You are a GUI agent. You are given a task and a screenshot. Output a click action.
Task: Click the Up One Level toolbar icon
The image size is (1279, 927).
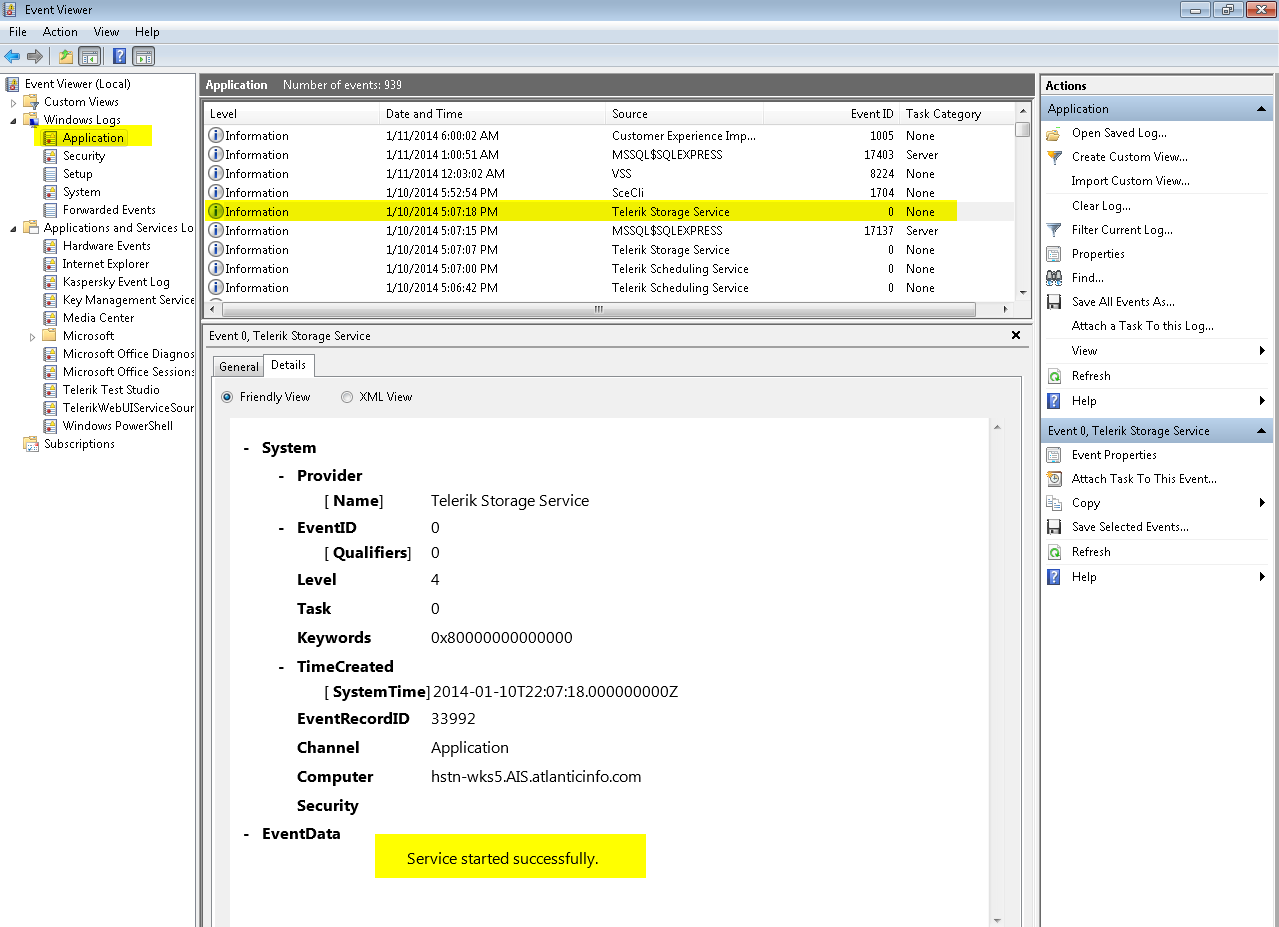tap(66, 57)
